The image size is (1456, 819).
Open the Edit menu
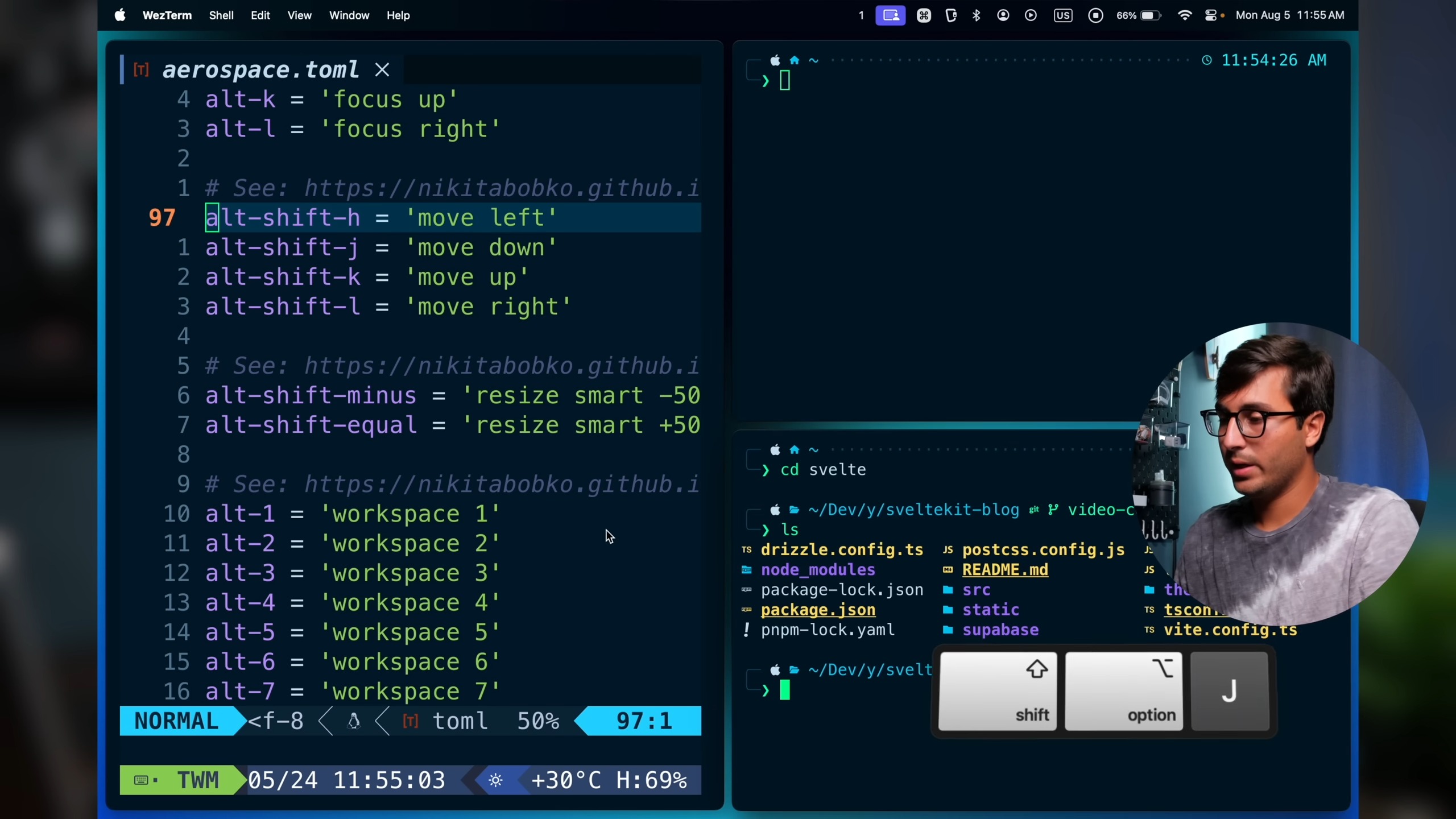click(260, 15)
